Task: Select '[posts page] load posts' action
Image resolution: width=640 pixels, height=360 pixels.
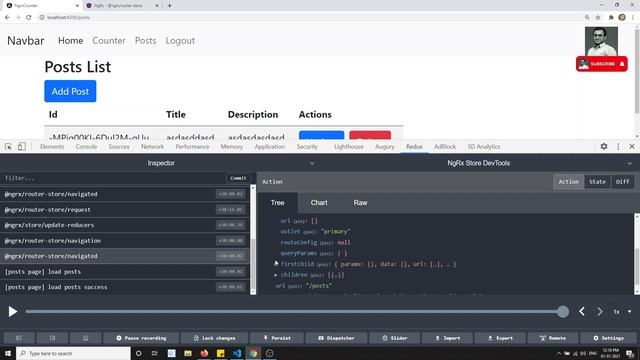Action: click(124, 272)
